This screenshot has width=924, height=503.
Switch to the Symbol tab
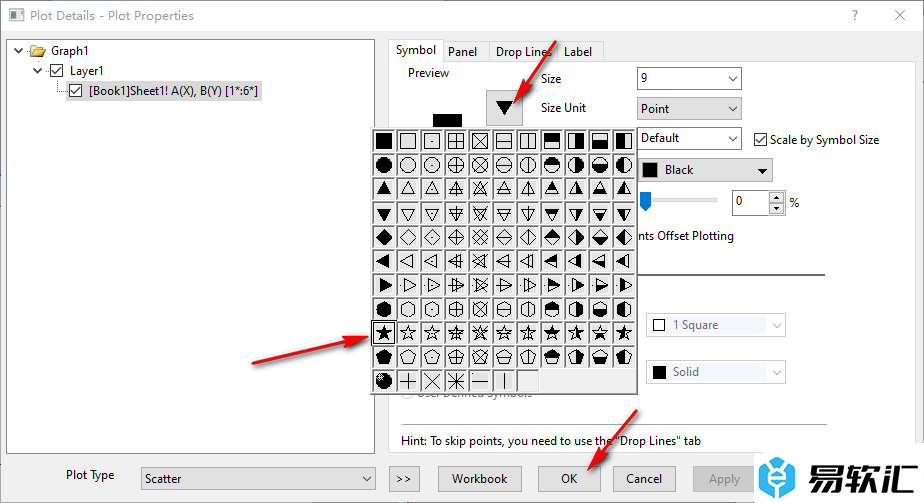click(x=415, y=51)
